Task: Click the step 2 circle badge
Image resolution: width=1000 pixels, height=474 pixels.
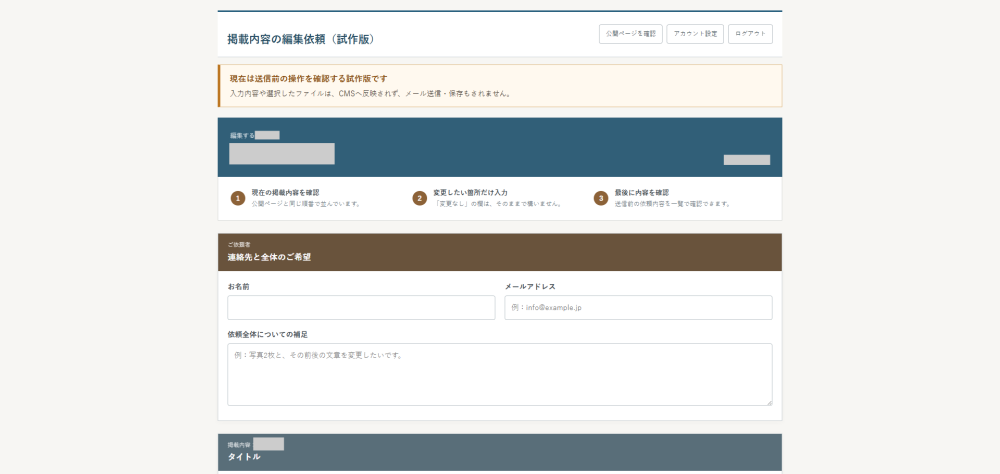Action: pos(419,198)
